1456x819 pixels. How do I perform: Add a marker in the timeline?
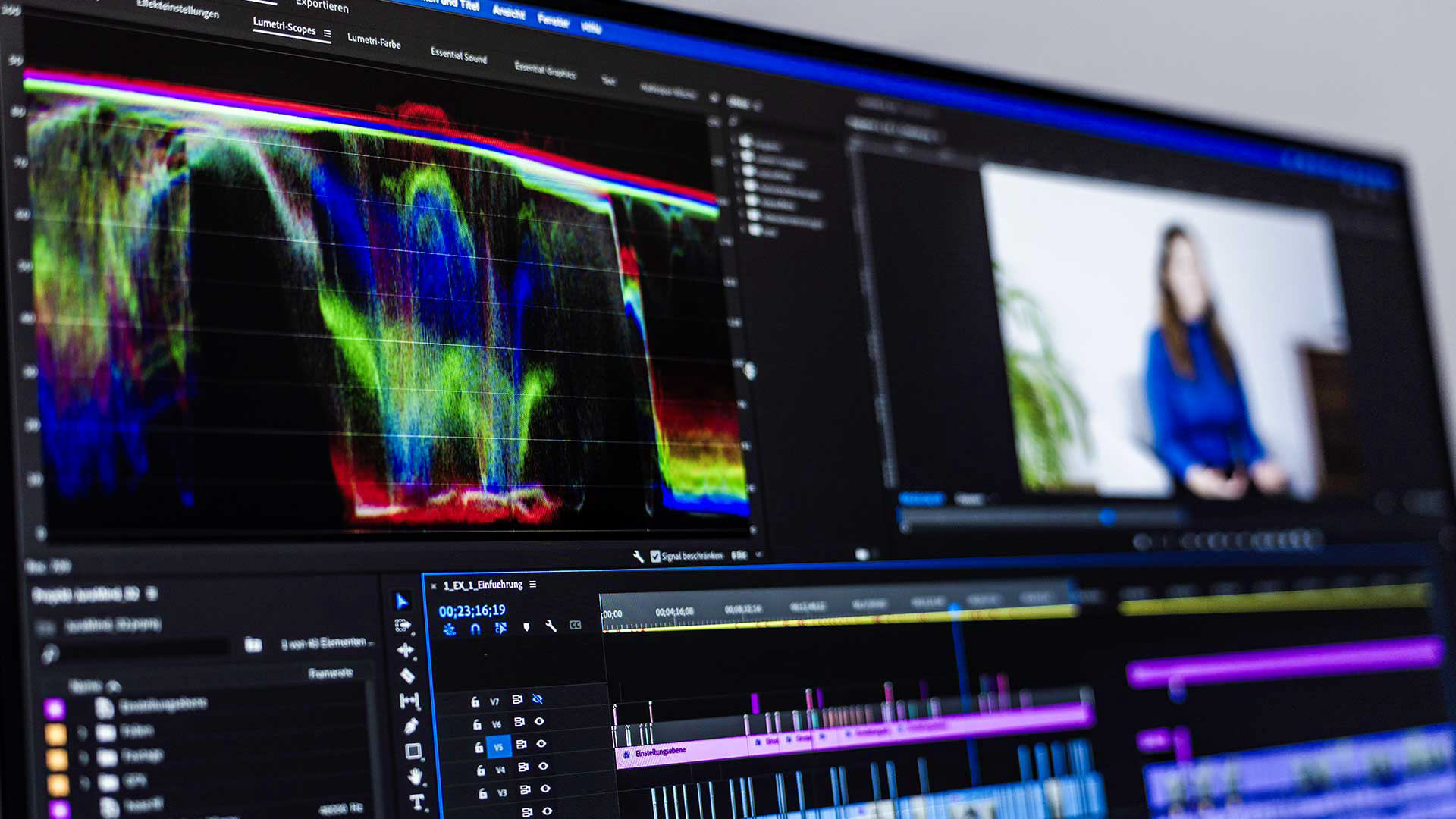pos(526,627)
